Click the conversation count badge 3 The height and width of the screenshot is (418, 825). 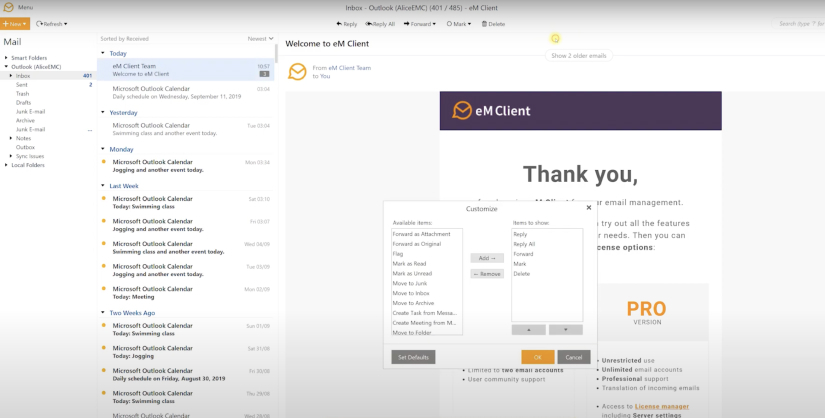(x=264, y=74)
